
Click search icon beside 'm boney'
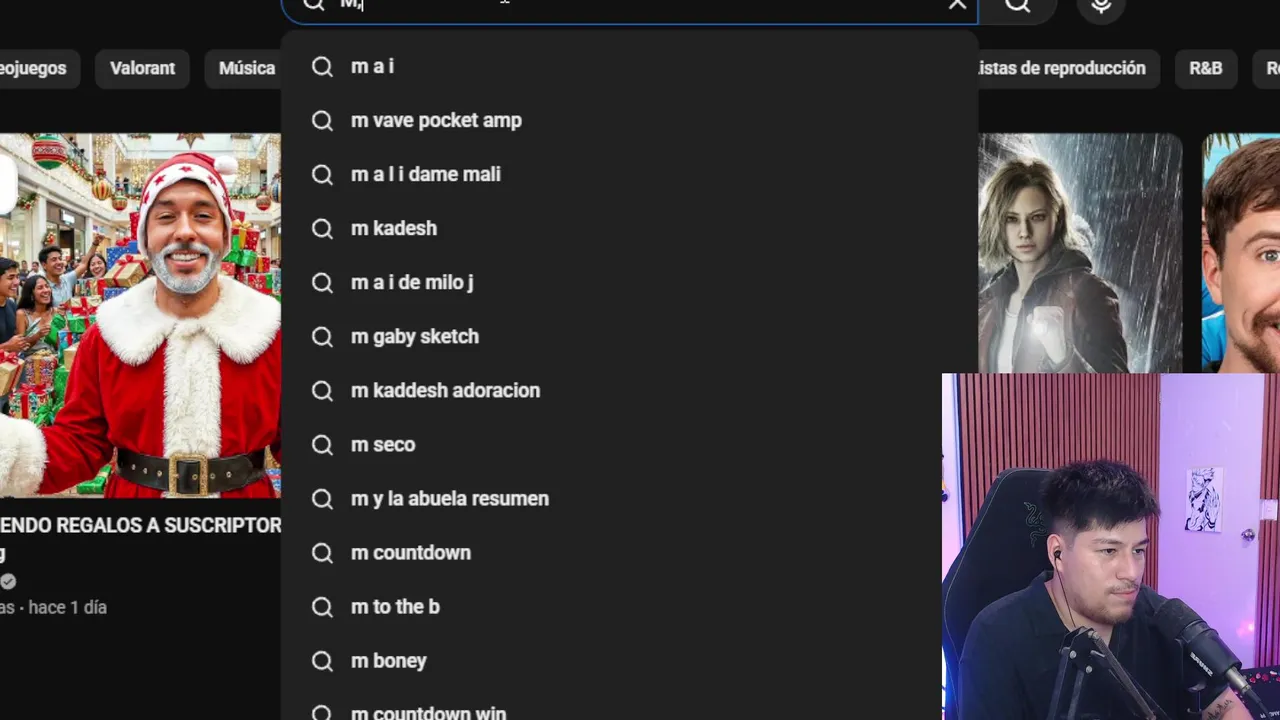pyautogui.click(x=322, y=660)
